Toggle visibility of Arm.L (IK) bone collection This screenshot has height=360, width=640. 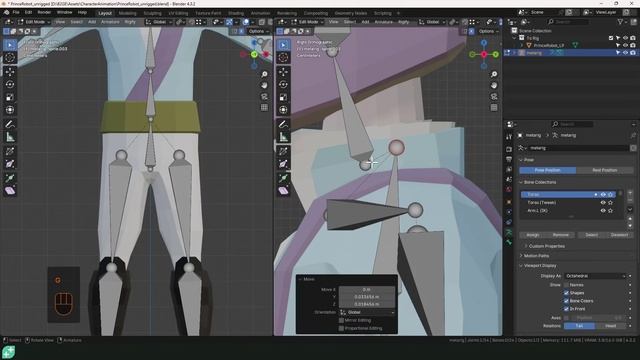(x=603, y=211)
